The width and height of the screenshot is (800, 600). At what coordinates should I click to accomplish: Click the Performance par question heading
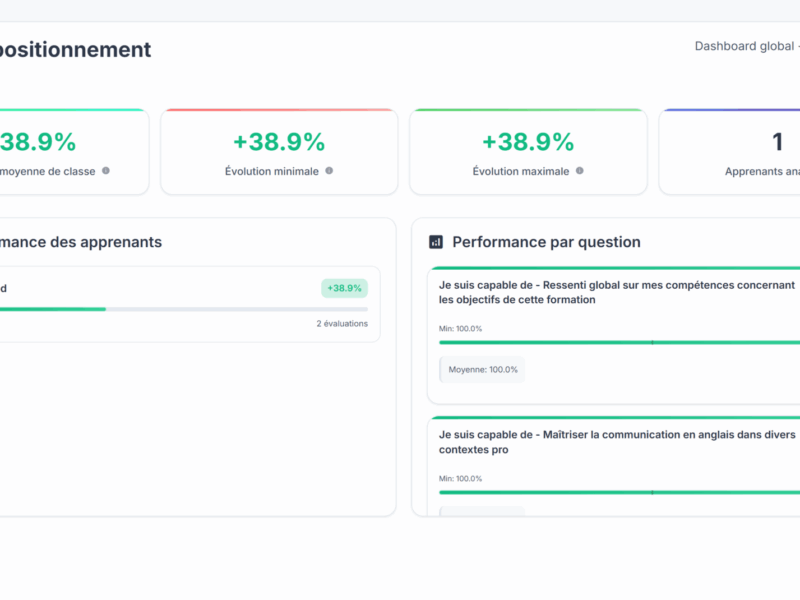546,242
